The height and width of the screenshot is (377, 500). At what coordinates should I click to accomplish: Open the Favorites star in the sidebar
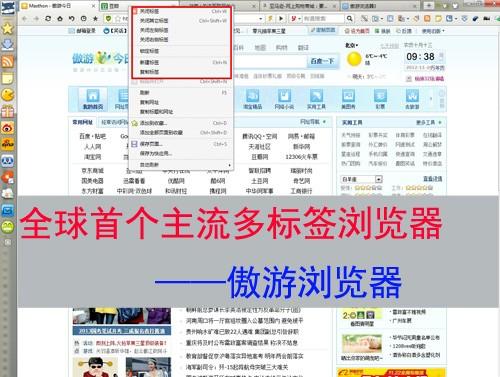[7, 28]
